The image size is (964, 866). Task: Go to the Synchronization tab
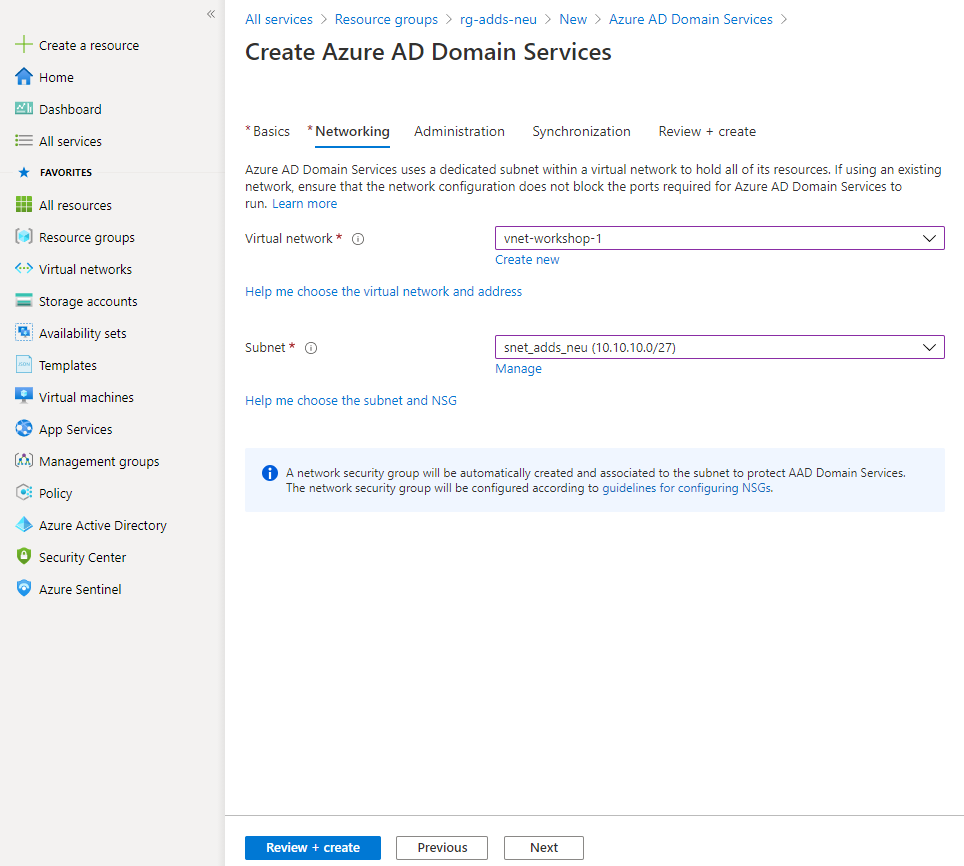[x=581, y=132]
